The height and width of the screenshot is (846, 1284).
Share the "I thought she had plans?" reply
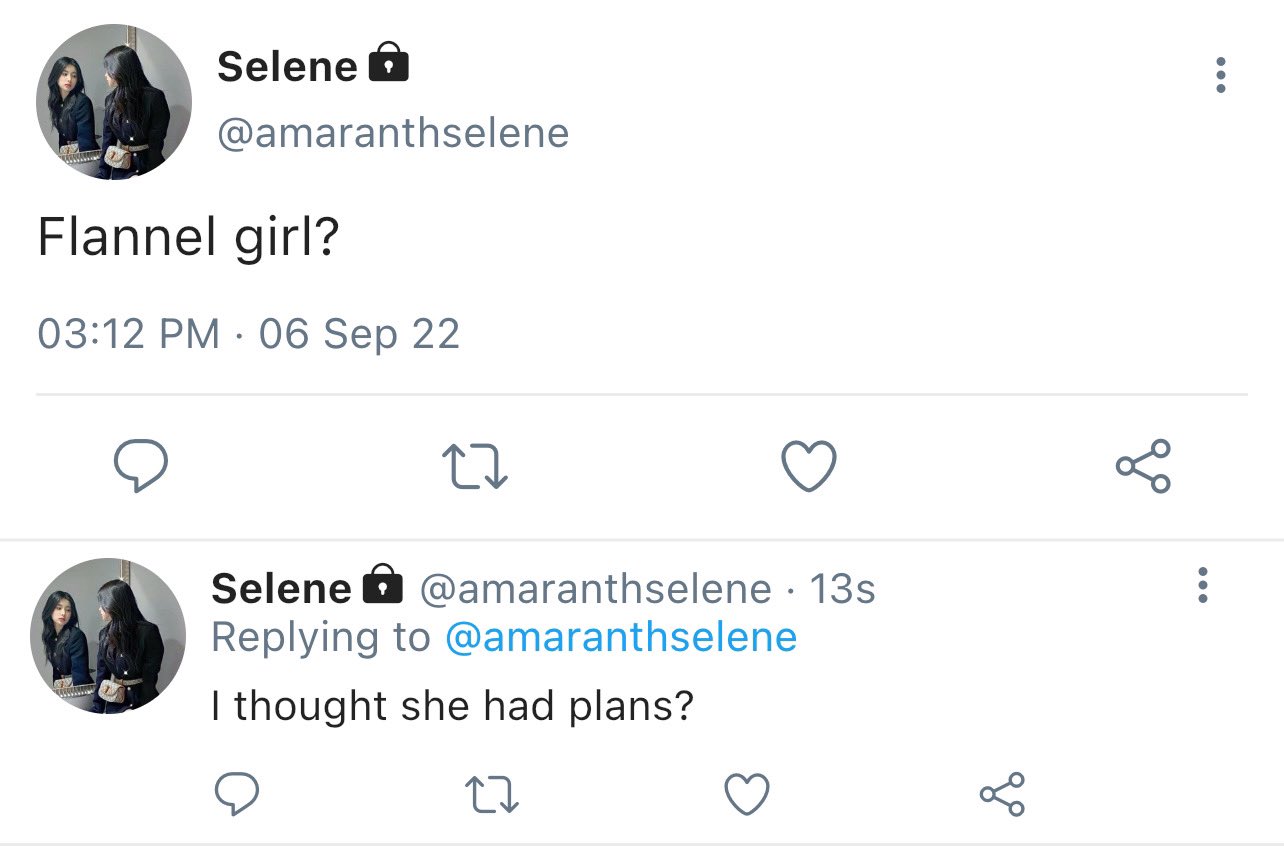(1003, 794)
